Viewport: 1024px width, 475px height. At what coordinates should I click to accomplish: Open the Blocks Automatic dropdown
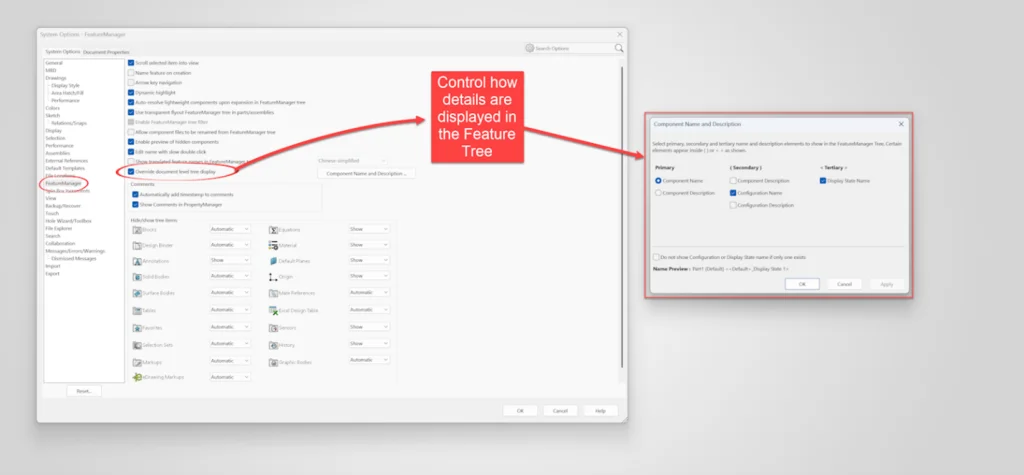pos(230,229)
